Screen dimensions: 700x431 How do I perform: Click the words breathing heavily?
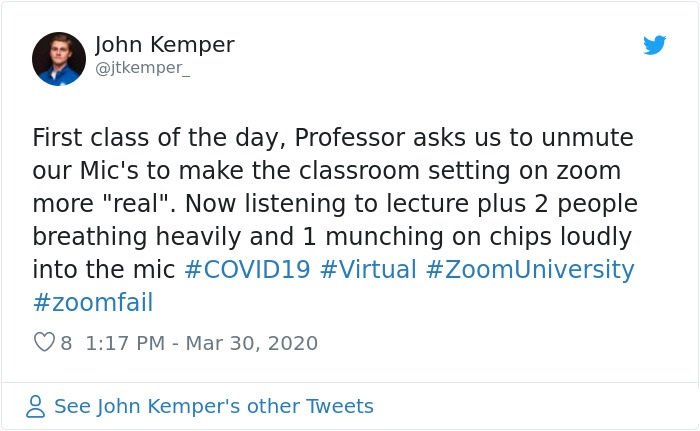click(137, 237)
